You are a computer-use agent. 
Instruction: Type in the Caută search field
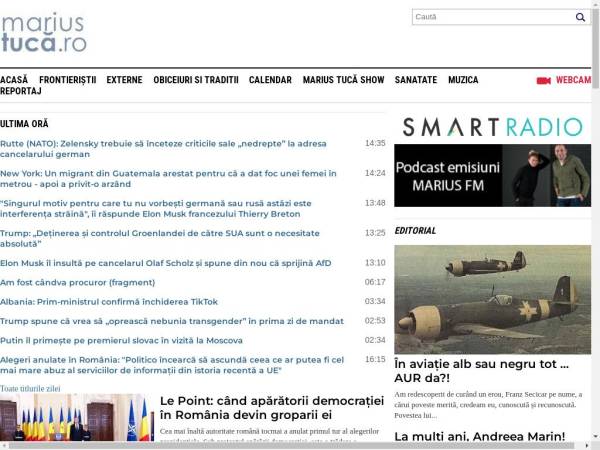pyautogui.click(x=492, y=17)
